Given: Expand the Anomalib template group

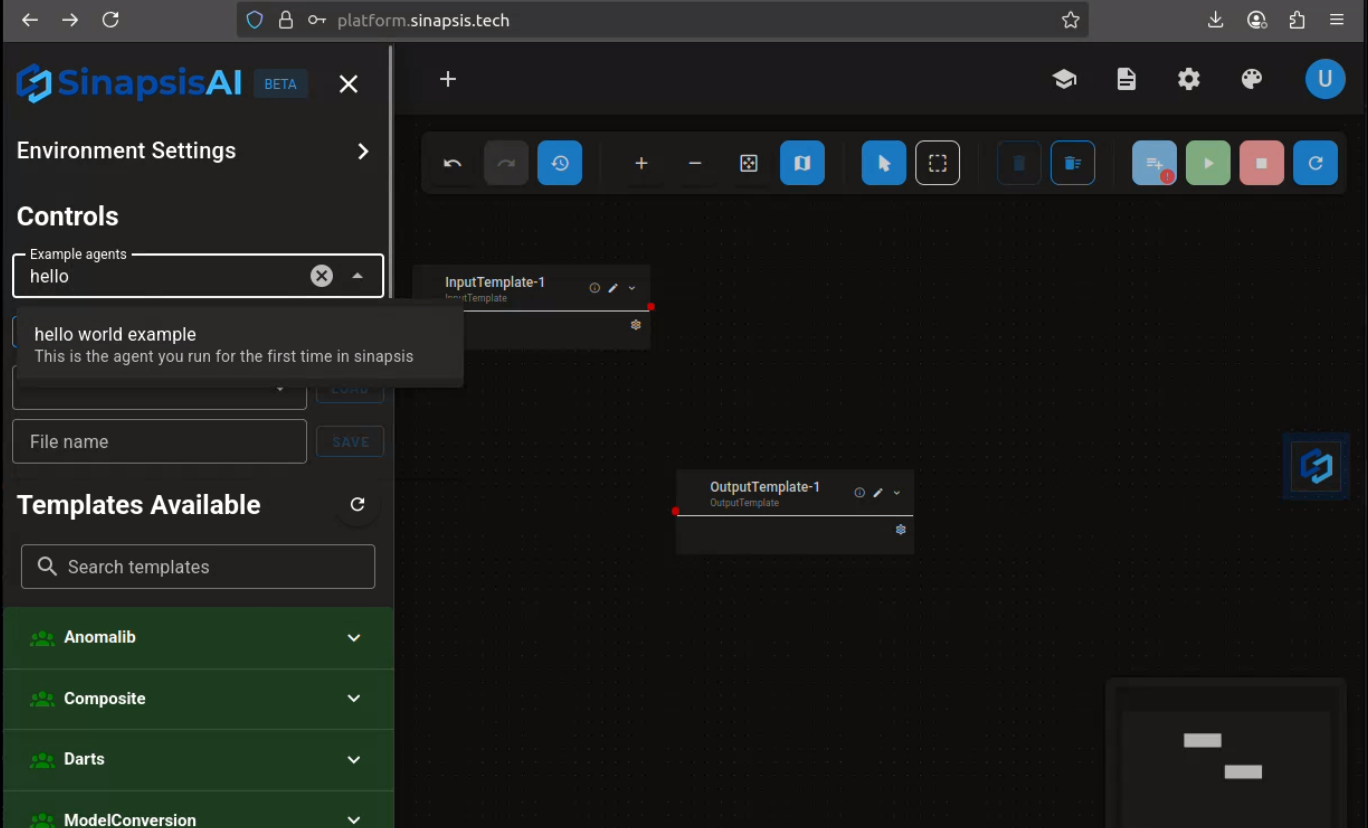Looking at the screenshot, I should (x=353, y=638).
